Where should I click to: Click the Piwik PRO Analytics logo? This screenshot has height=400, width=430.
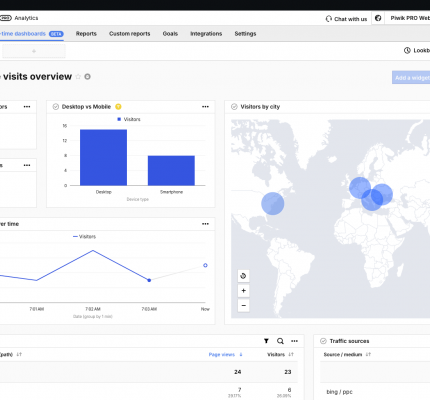tap(19, 18)
